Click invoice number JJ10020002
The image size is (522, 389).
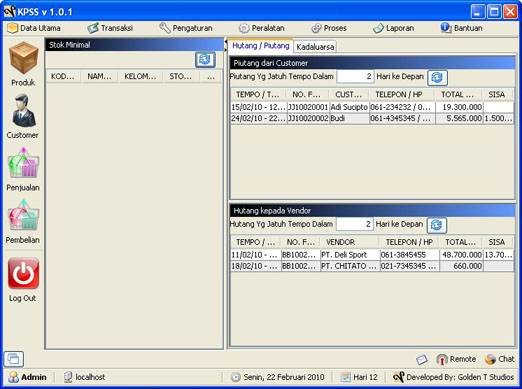(x=308, y=118)
